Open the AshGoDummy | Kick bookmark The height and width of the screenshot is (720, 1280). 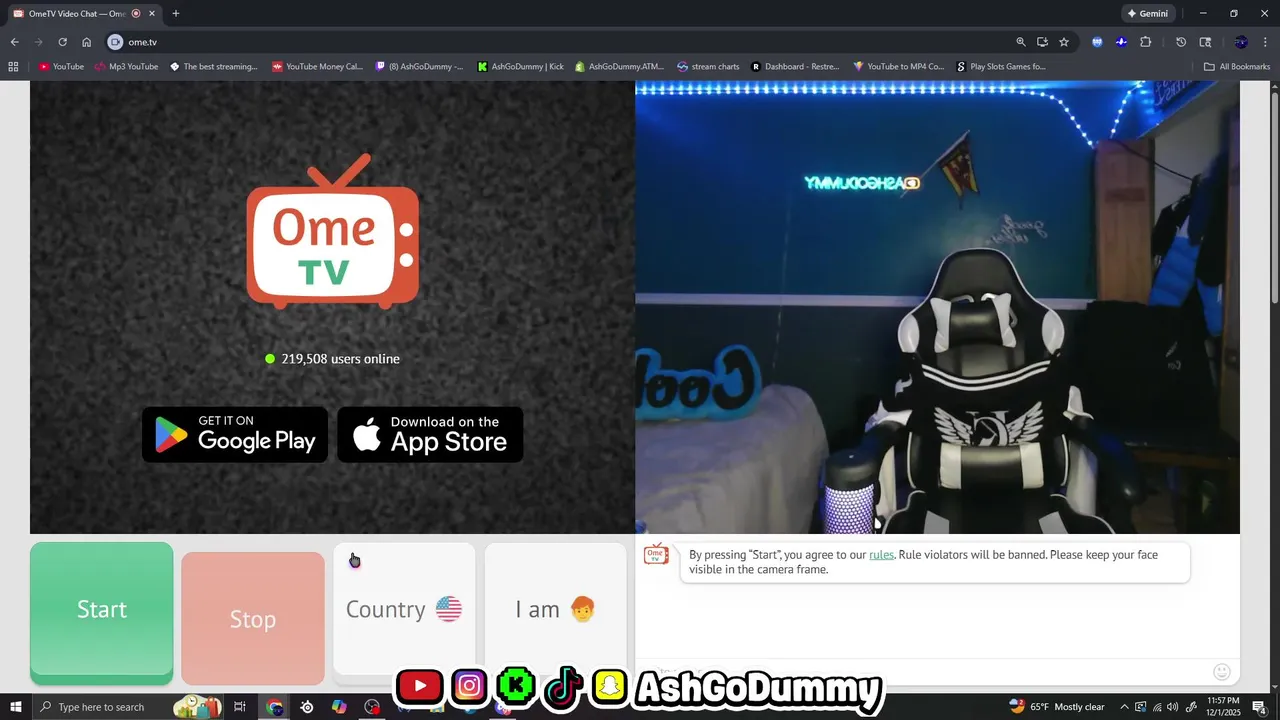coord(521,67)
